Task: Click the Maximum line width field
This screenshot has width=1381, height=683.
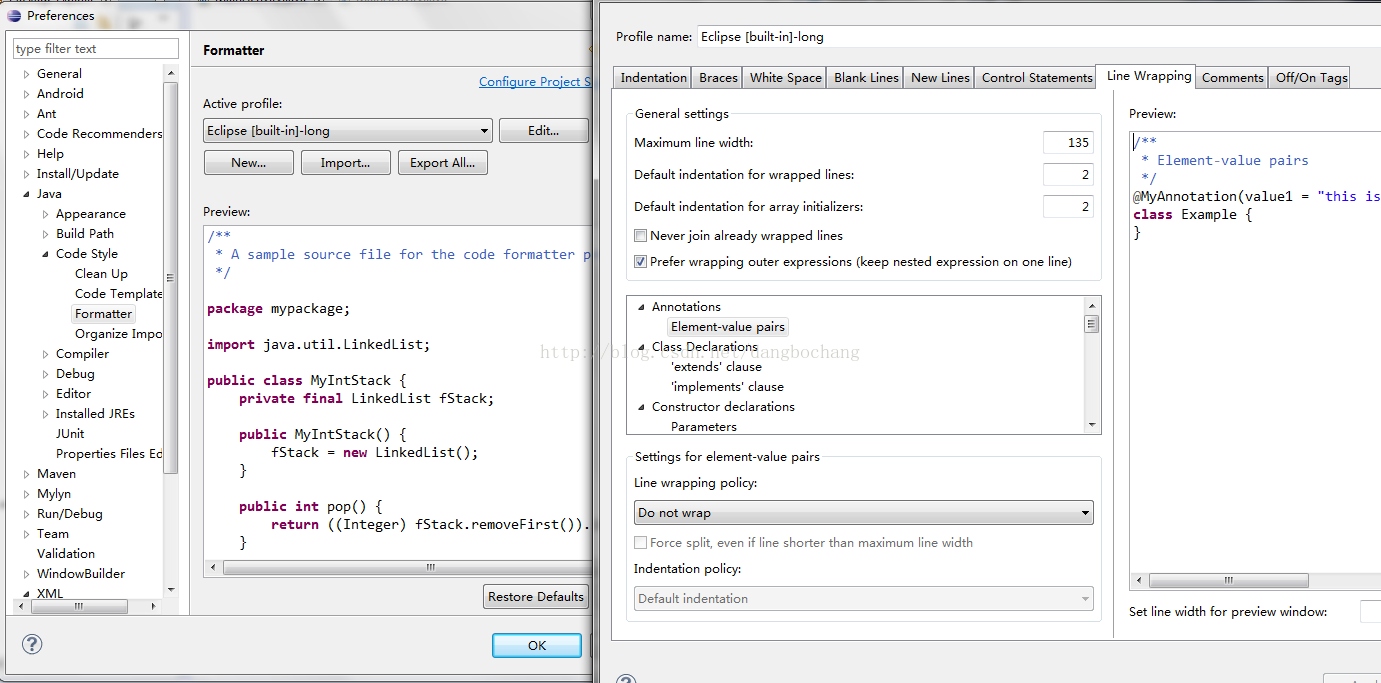Action: pos(1068,143)
